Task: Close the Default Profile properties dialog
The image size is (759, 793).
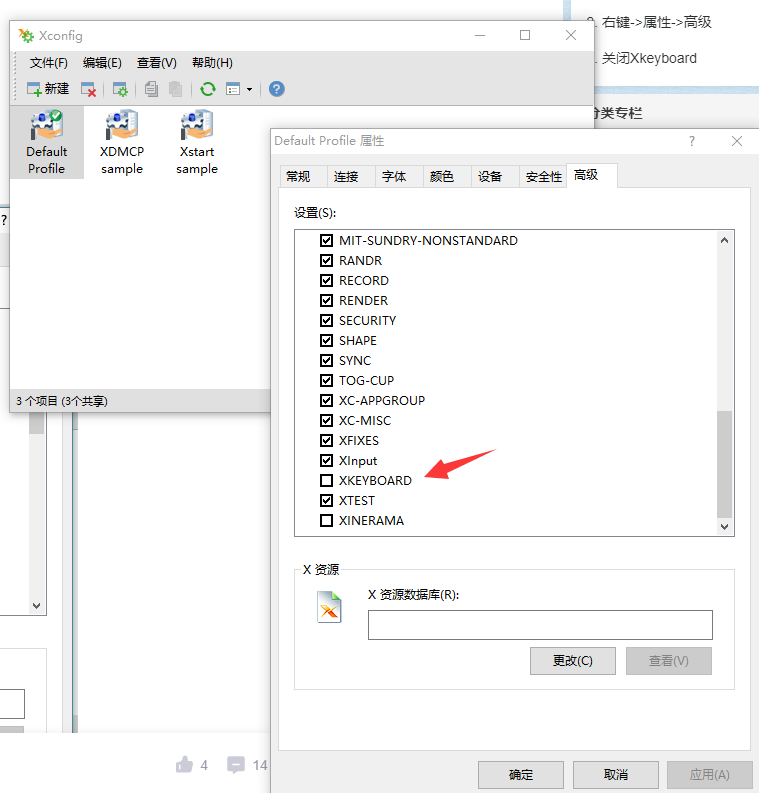Action: pyautogui.click(x=737, y=141)
